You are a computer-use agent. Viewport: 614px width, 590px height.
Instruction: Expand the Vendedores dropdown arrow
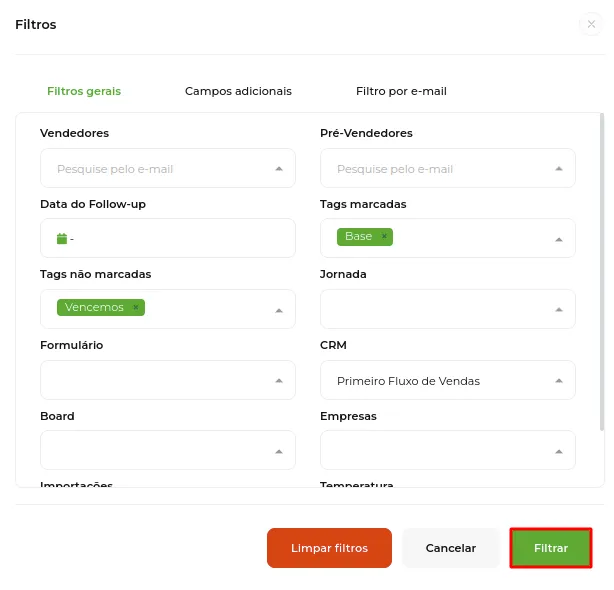pyautogui.click(x=279, y=169)
